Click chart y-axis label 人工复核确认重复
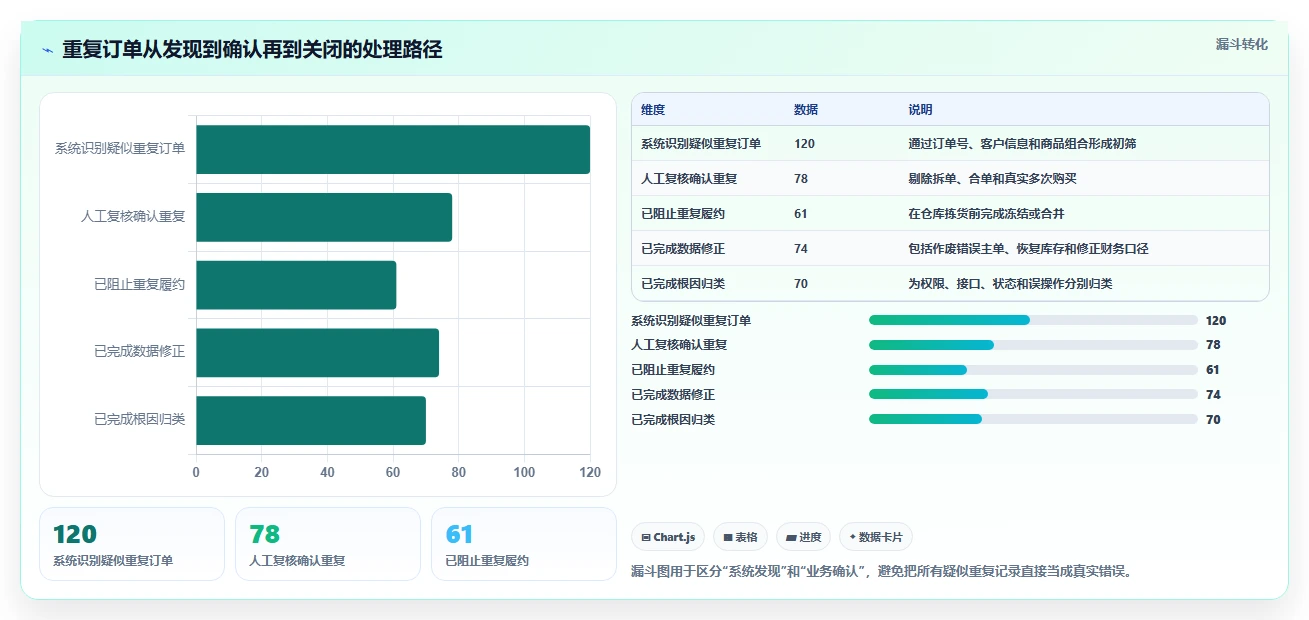The image size is (1309, 620). pos(133,216)
